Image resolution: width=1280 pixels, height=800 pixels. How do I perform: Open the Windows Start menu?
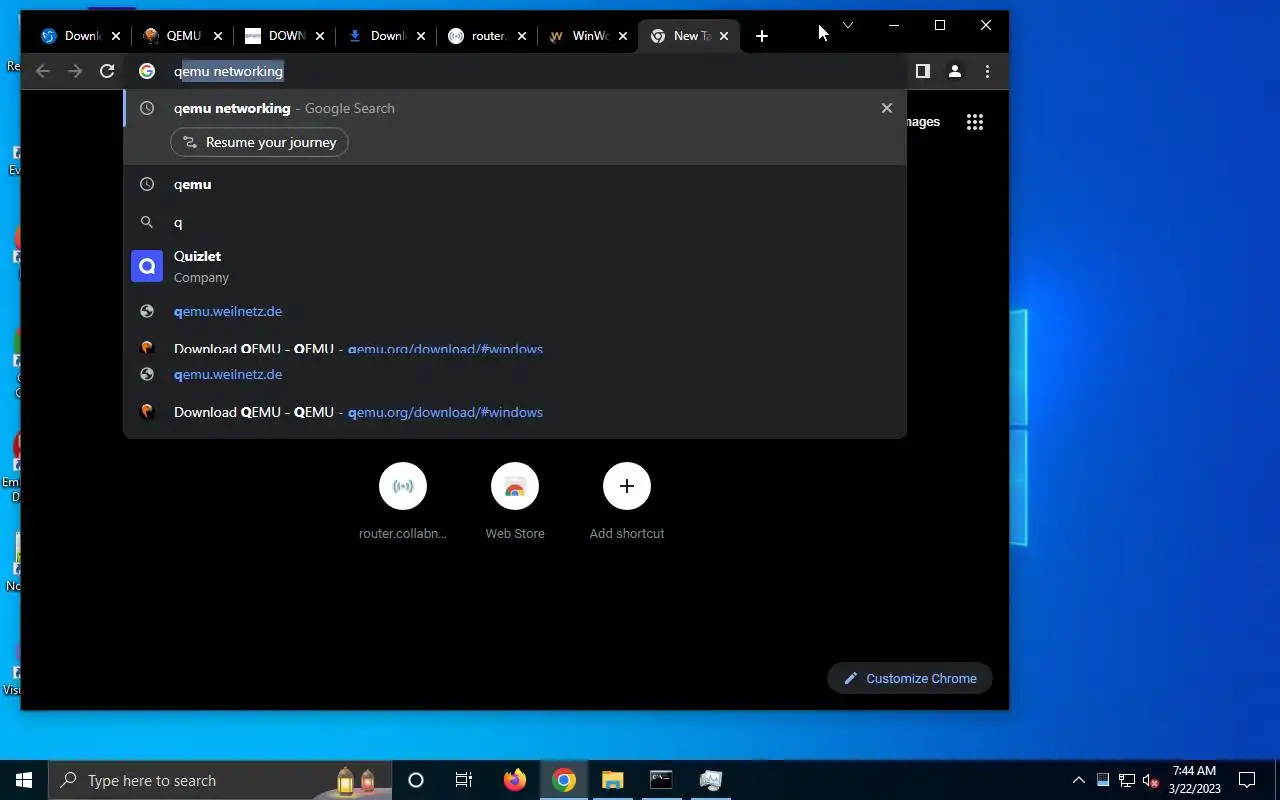24,780
